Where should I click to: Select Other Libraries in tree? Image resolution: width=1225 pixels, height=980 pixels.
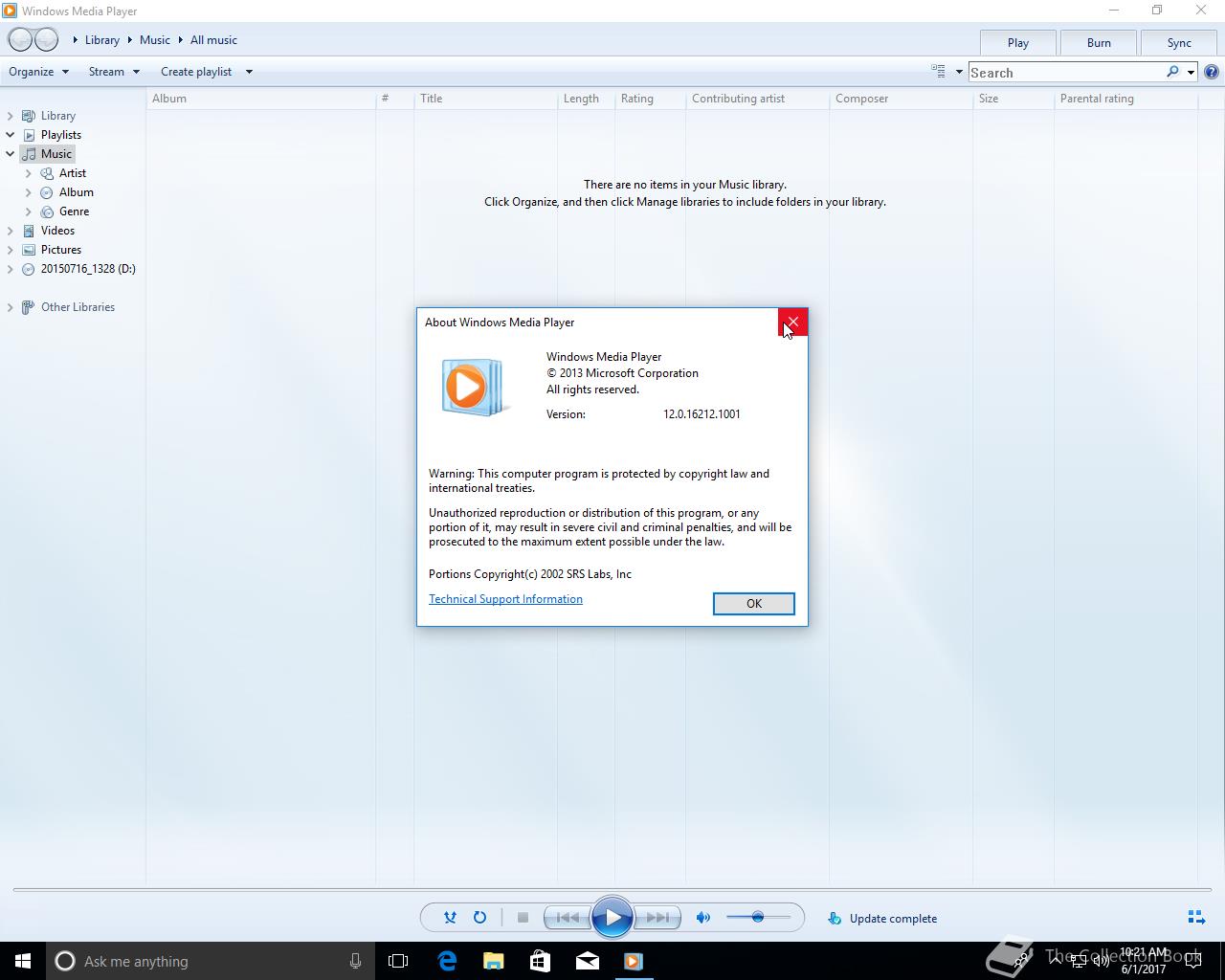[78, 307]
